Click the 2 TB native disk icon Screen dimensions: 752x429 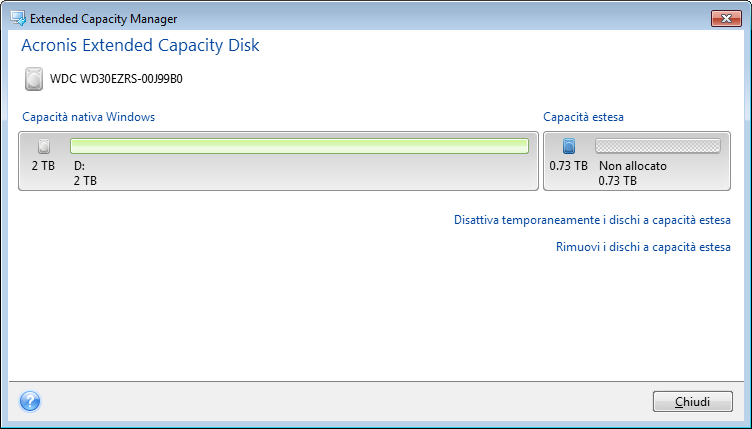coord(43,147)
